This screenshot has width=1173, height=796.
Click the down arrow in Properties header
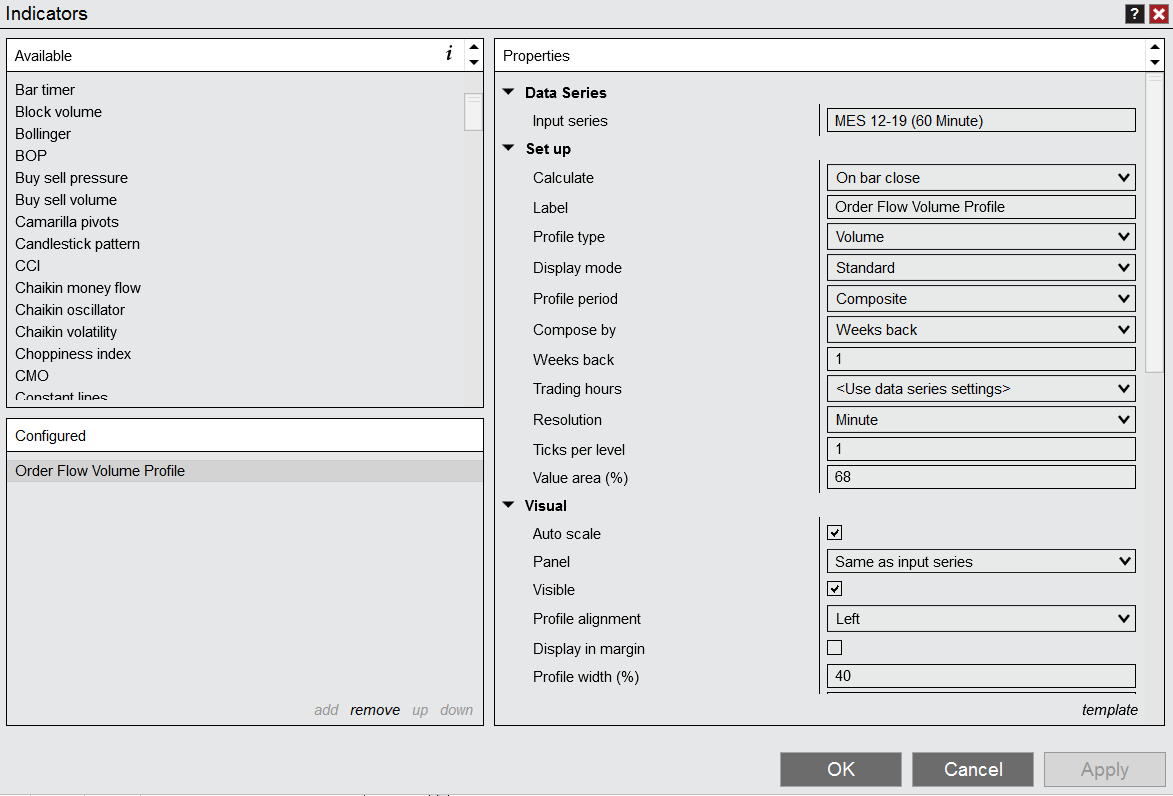click(1155, 62)
